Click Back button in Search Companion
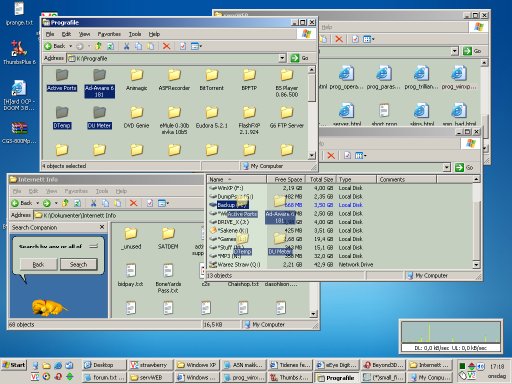Screen dimensions: 512x384 tap(38, 264)
